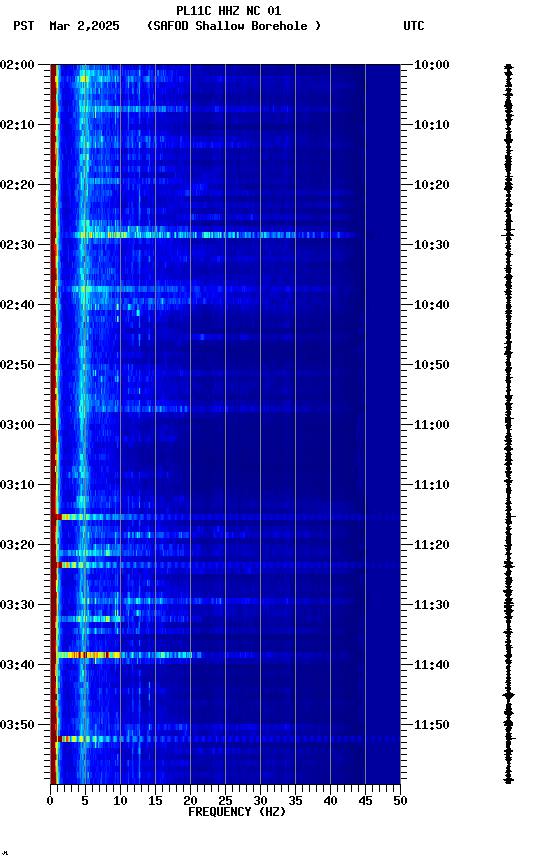Click the 10:10 UTC time label

point(431,125)
